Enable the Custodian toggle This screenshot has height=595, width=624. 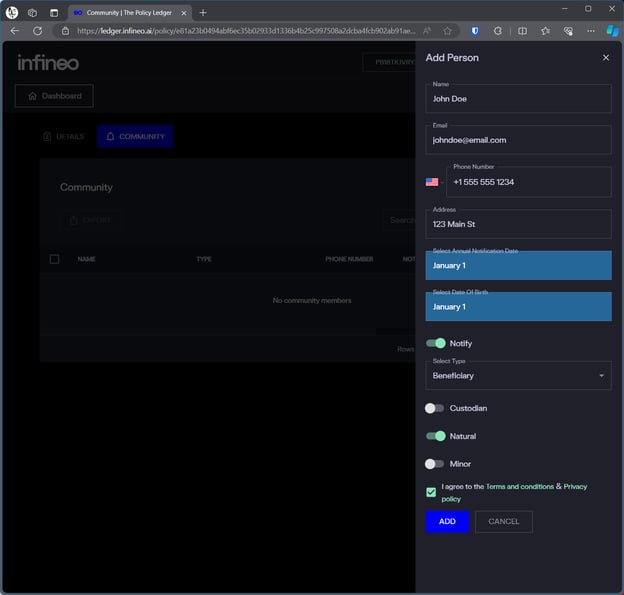pos(434,408)
